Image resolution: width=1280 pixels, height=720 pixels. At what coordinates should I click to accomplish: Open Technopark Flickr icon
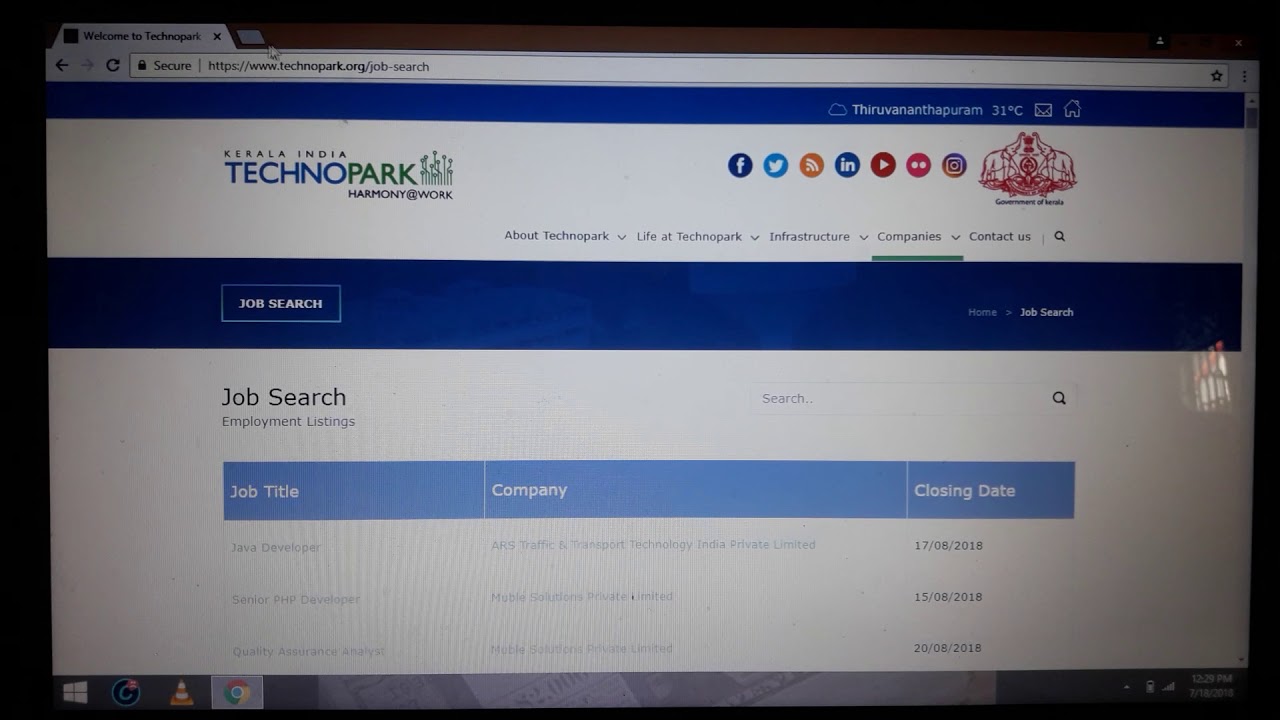(x=919, y=165)
